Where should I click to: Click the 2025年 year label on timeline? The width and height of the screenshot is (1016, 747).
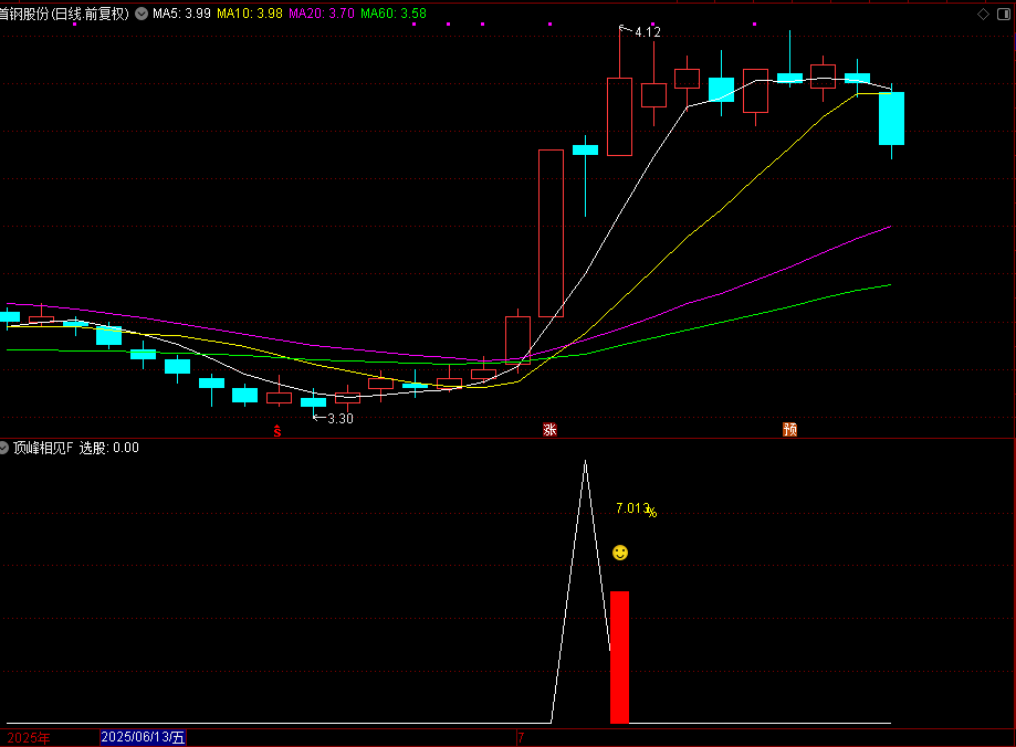27,738
